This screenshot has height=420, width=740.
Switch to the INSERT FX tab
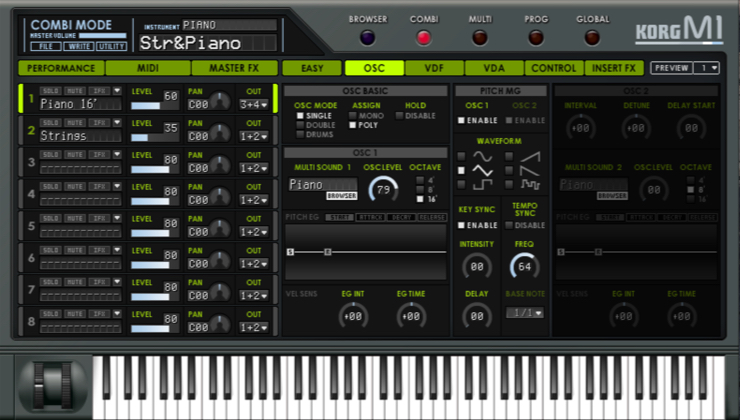(x=614, y=68)
